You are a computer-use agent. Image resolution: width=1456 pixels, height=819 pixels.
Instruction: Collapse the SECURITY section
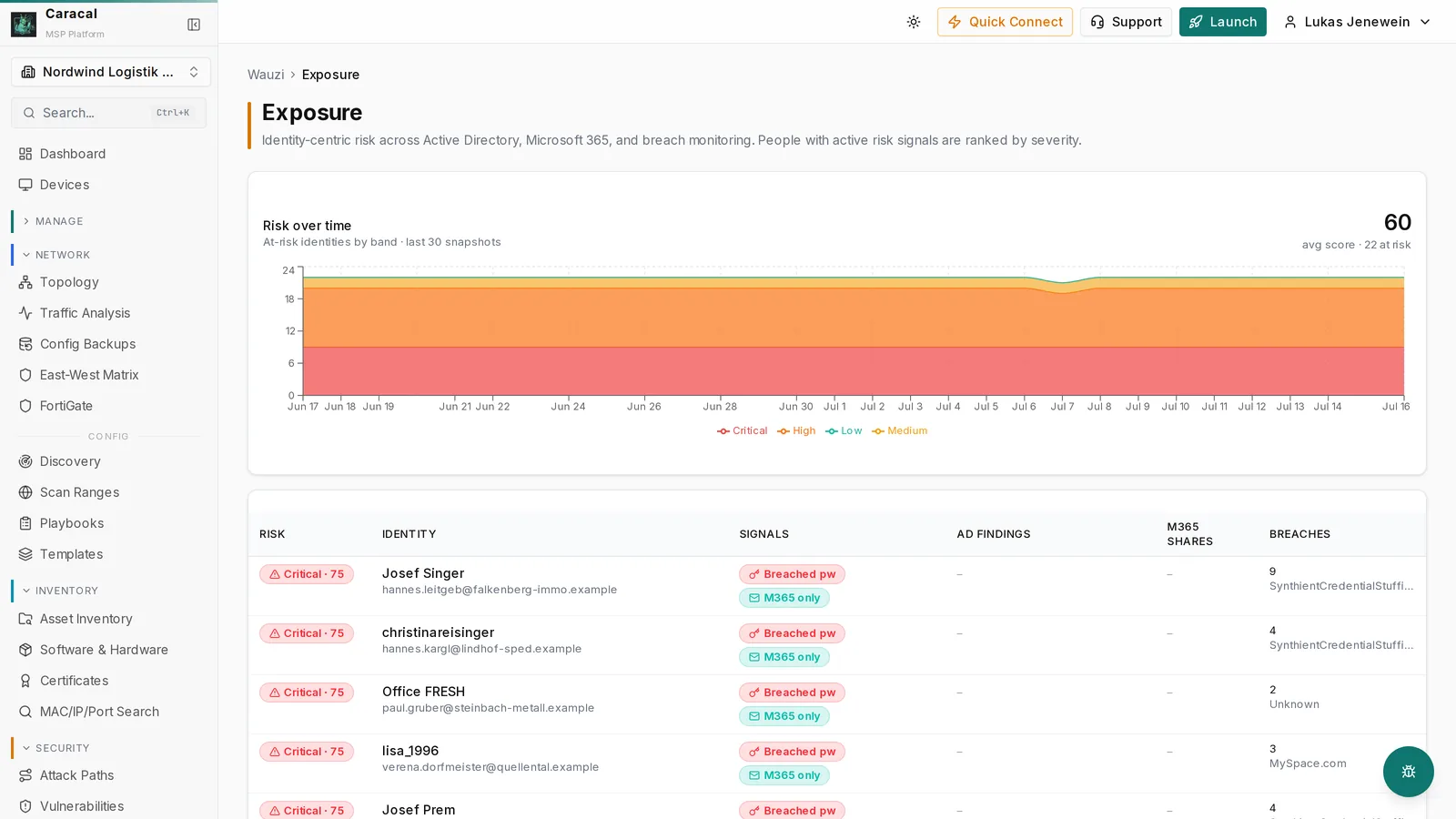point(62,748)
